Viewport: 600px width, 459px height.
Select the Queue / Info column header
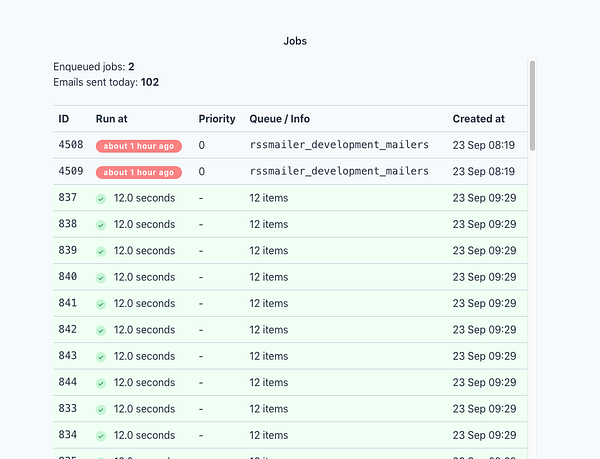coord(279,119)
